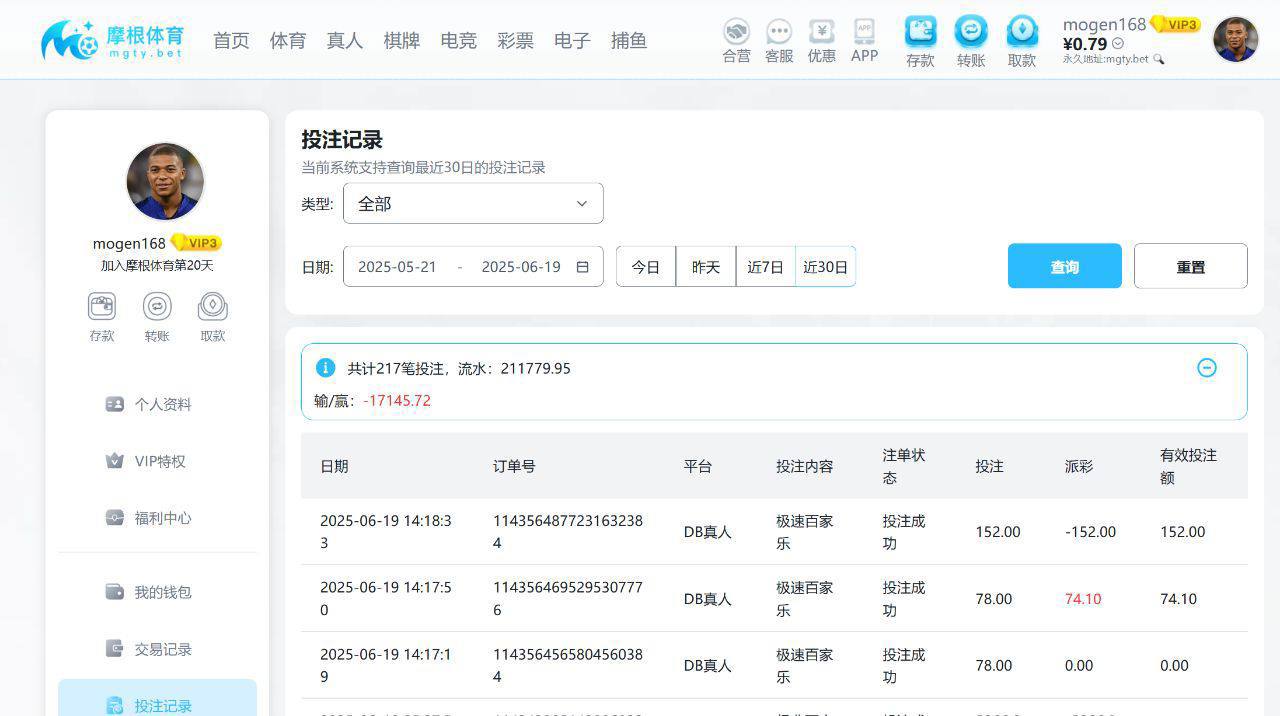Click the 重置 reset button
Viewport: 1280px width, 716px height.
[x=1190, y=266]
